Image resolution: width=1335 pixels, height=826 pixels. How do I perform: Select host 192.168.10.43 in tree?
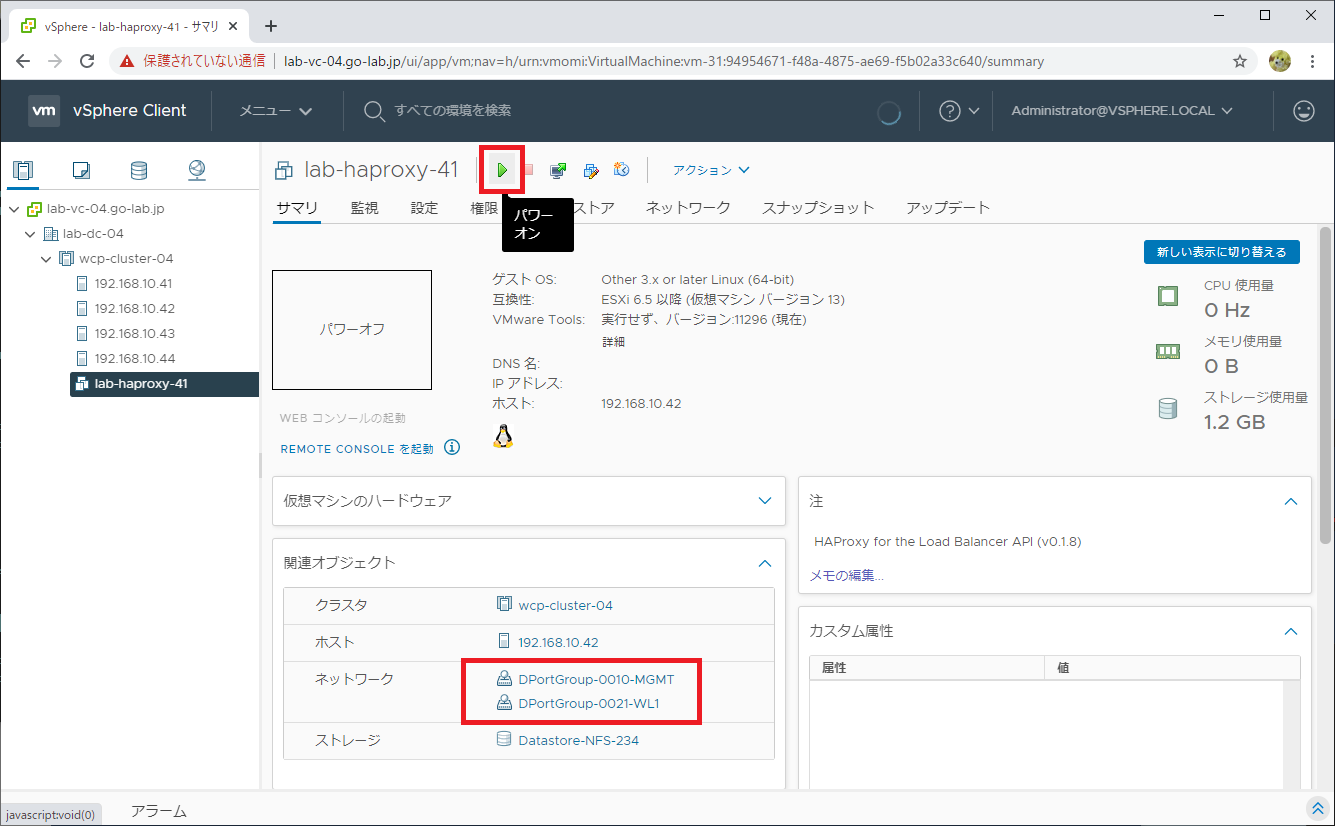point(133,334)
